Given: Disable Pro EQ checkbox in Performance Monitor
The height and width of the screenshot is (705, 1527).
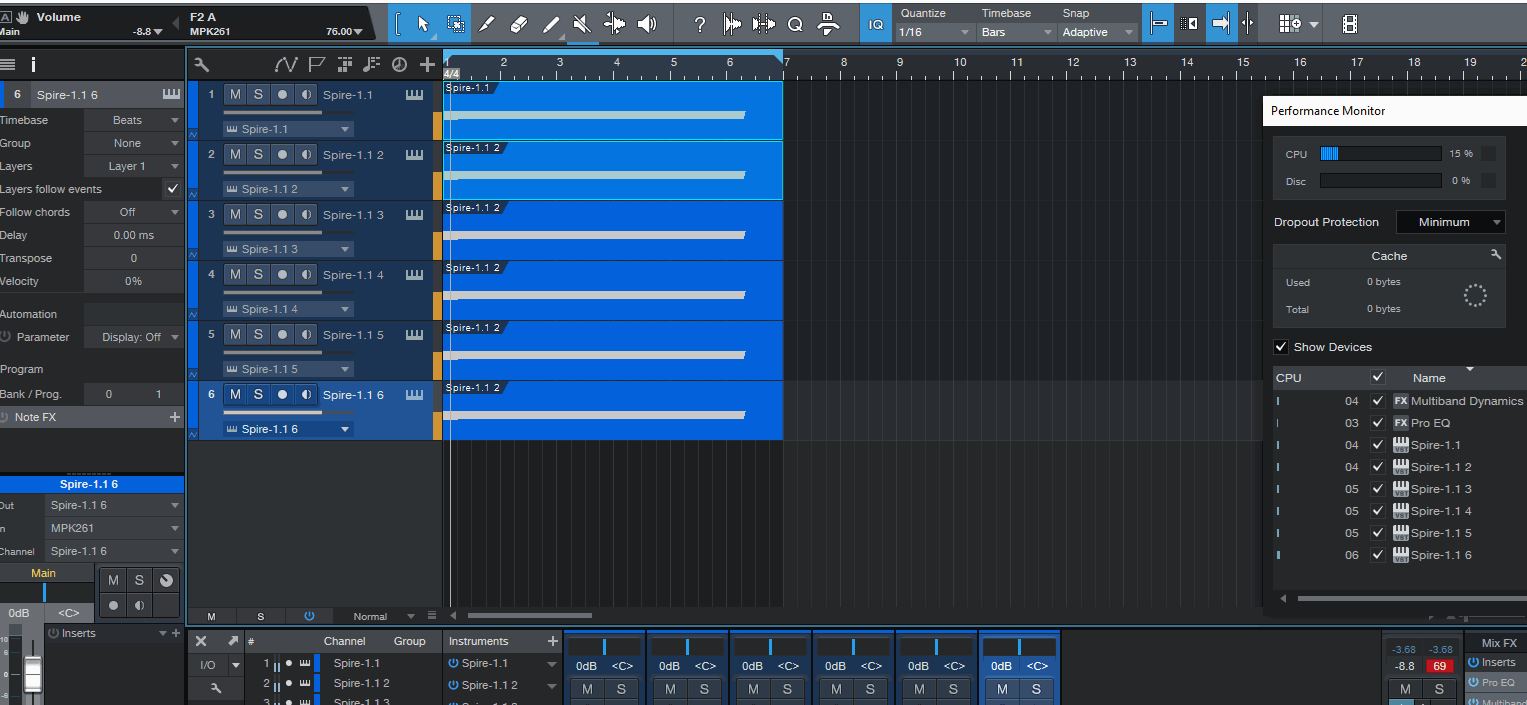Looking at the screenshot, I should tap(1378, 423).
